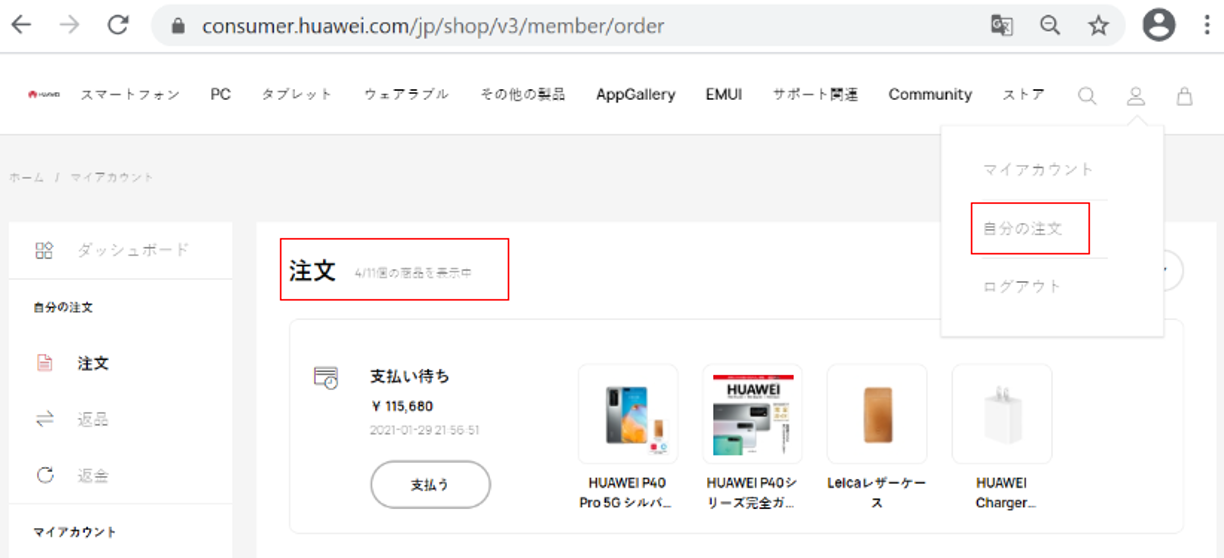Open 返品 in the sidebar
1224x558 pixels.
[93, 420]
